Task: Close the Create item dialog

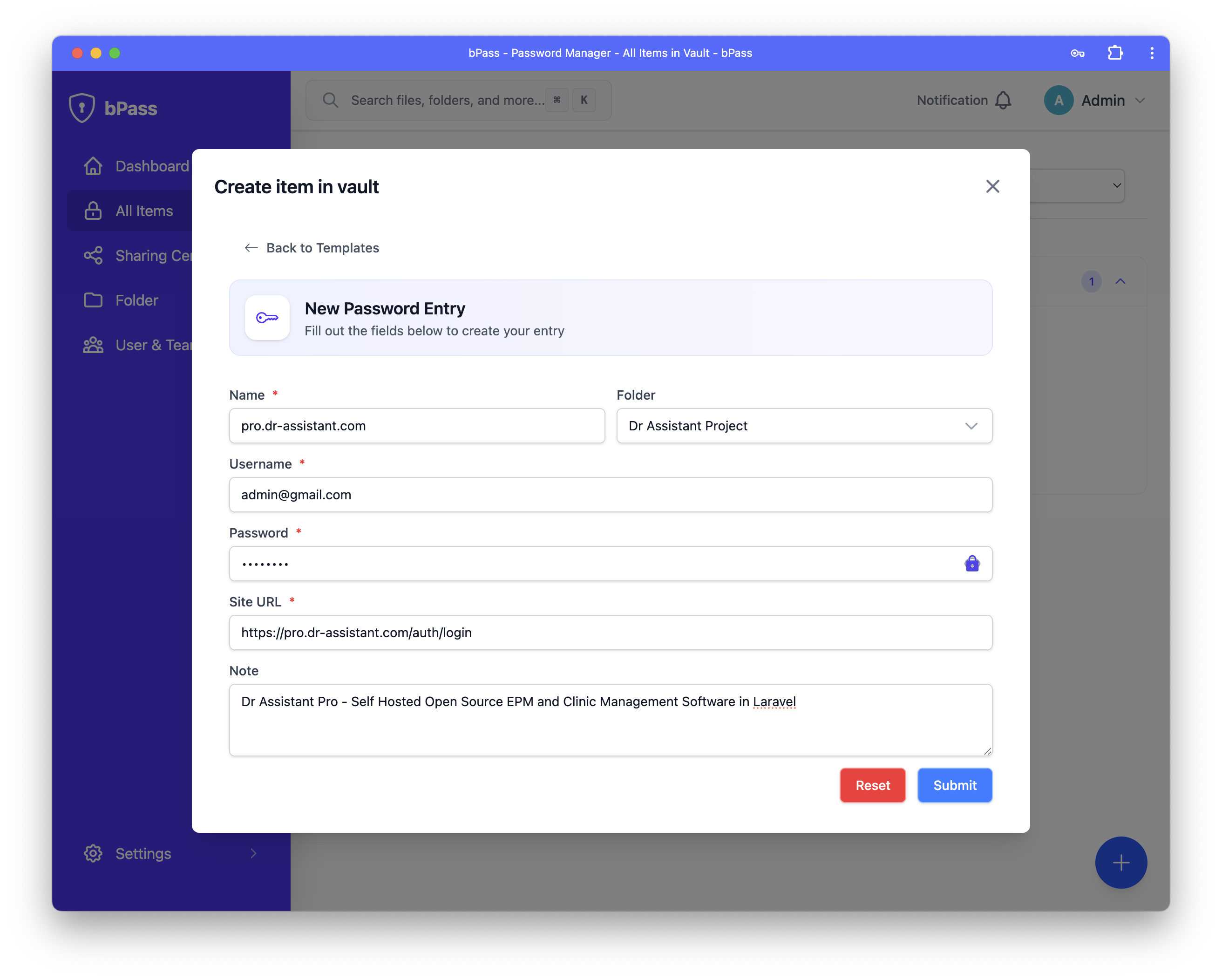Action: [x=992, y=186]
